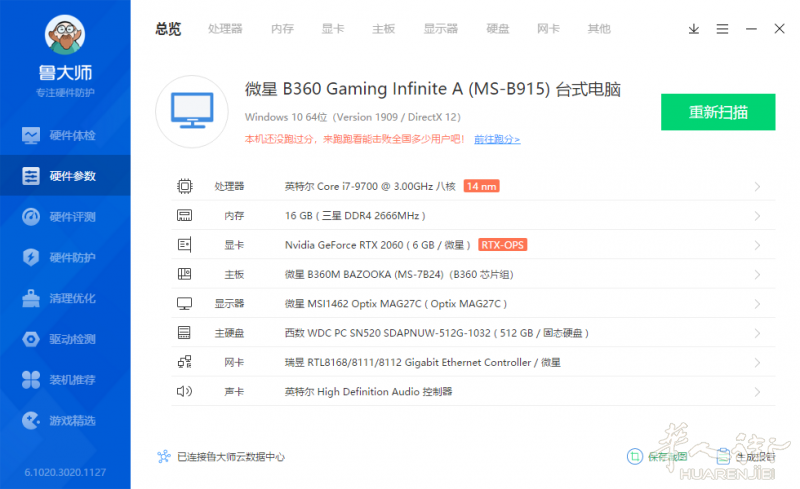Open 装机推荐 in the sidebar
800x489 pixels.
[x=65, y=380]
